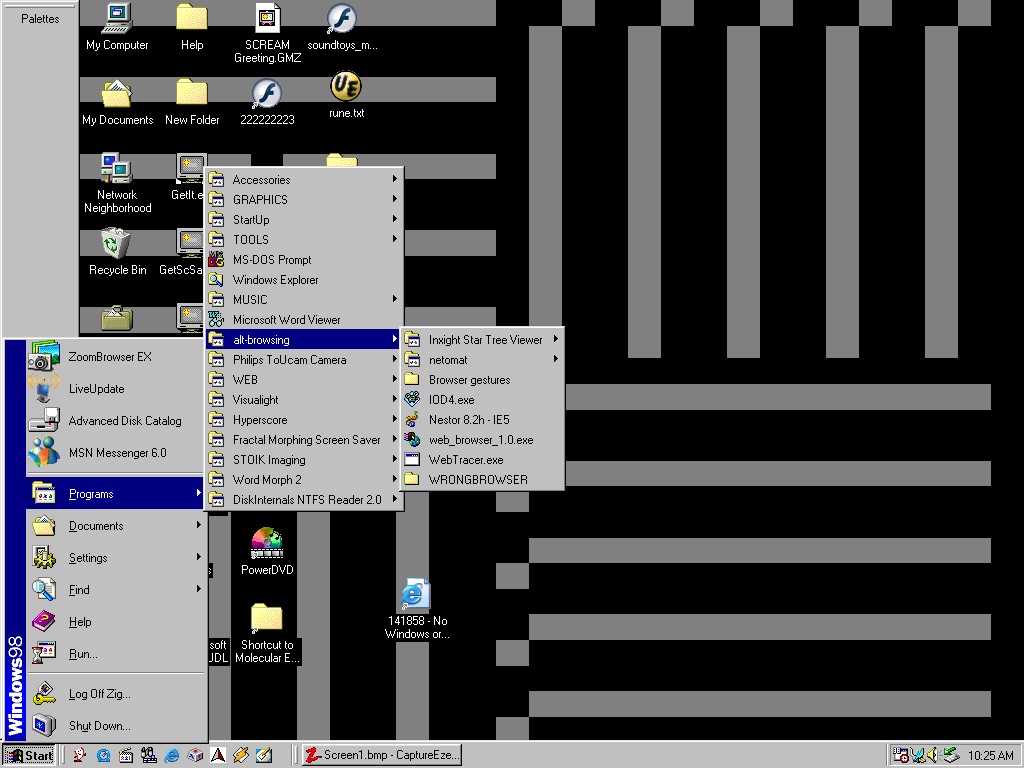Click the system tray clock showing 10:25 AM
1024x768 pixels.
991,756
